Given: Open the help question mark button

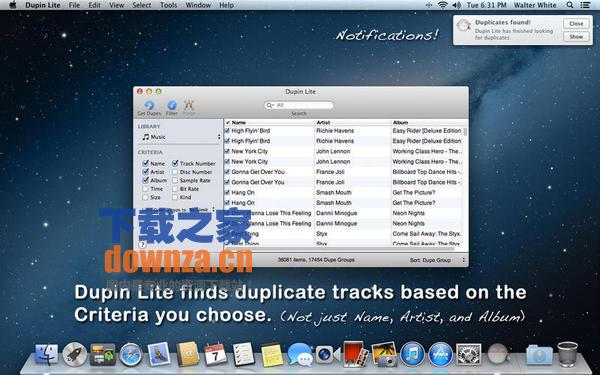Looking at the screenshot, I should coord(142,244).
